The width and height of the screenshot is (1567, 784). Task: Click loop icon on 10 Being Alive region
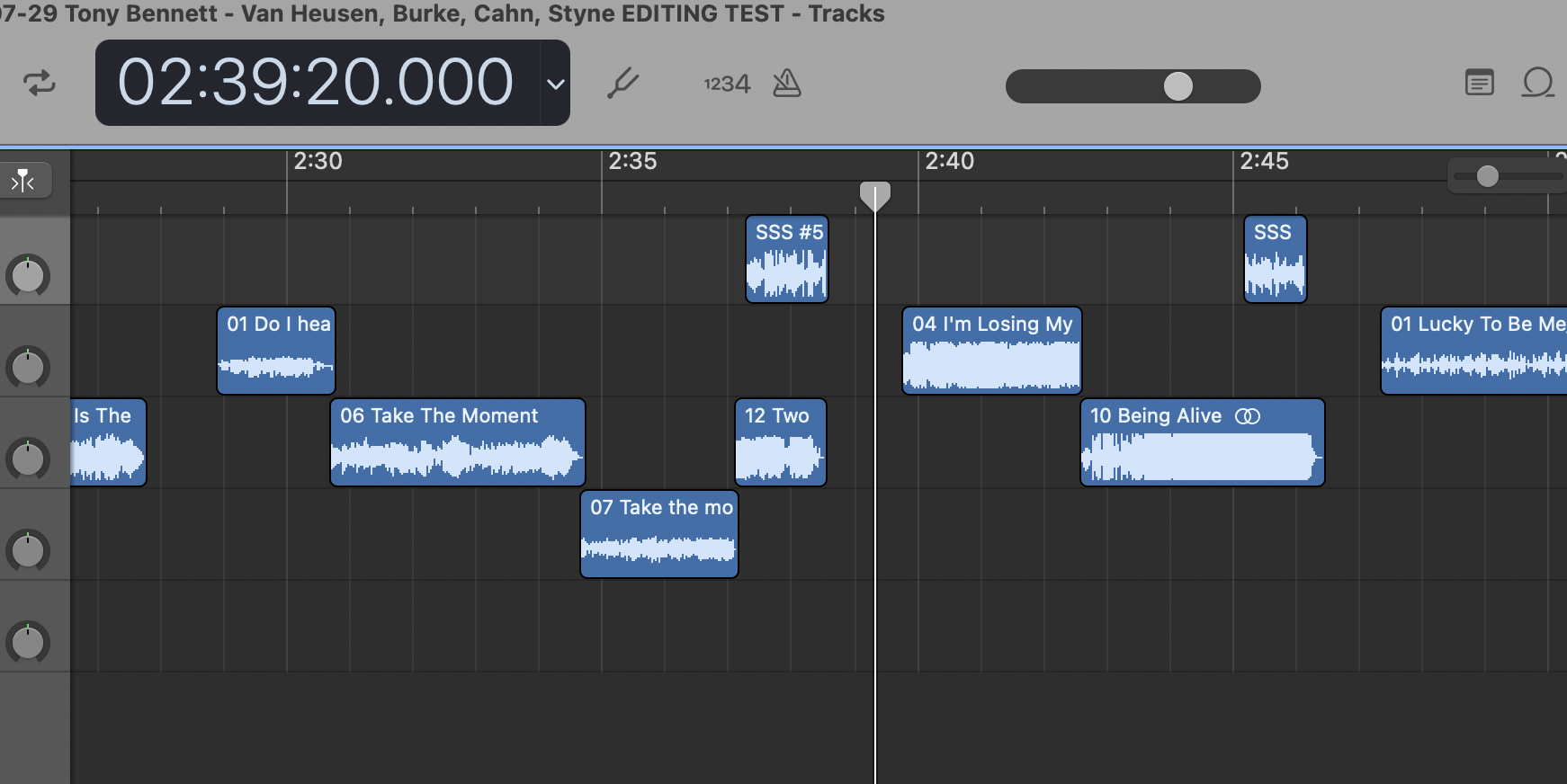pyautogui.click(x=1248, y=416)
